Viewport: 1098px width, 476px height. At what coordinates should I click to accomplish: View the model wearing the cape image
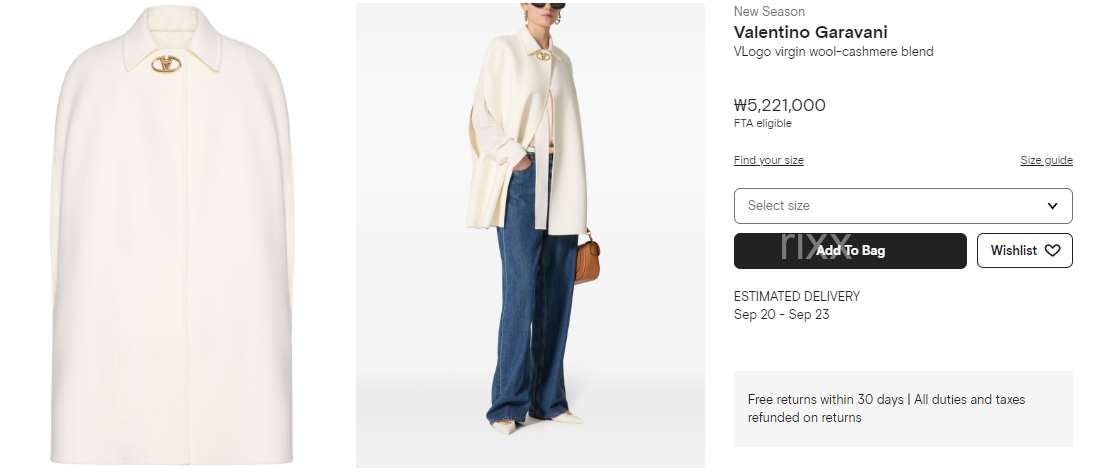click(530, 235)
